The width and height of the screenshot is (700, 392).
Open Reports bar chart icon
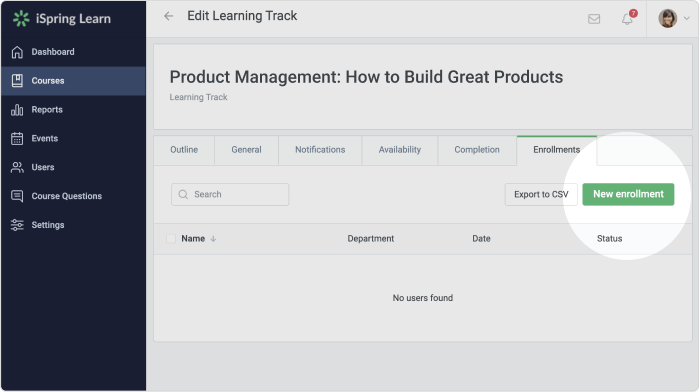(17, 110)
